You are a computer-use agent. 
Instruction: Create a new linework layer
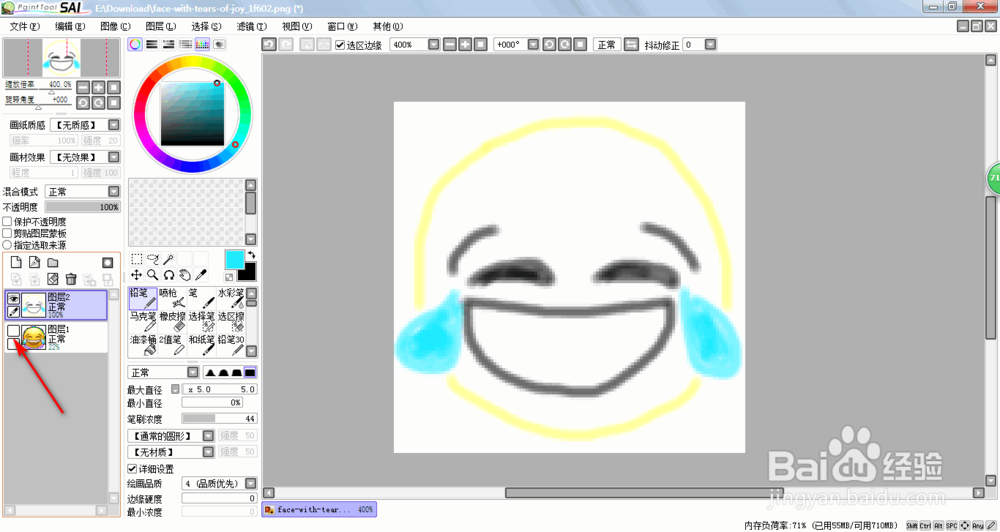34,262
